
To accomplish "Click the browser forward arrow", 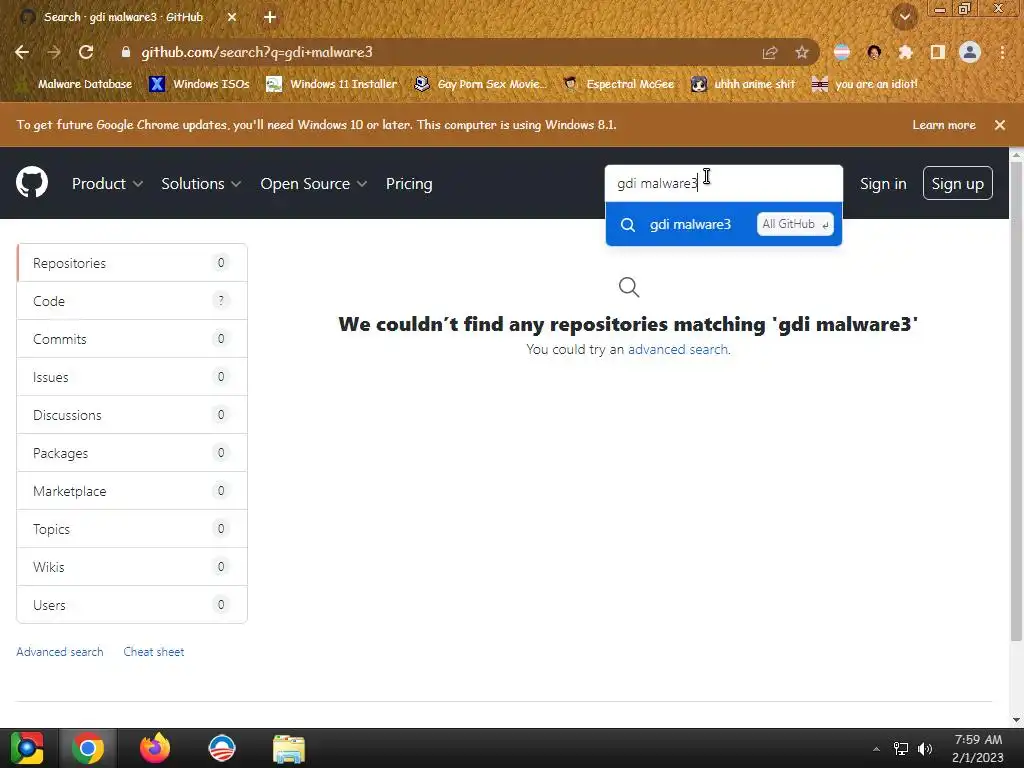I will [x=54, y=52].
